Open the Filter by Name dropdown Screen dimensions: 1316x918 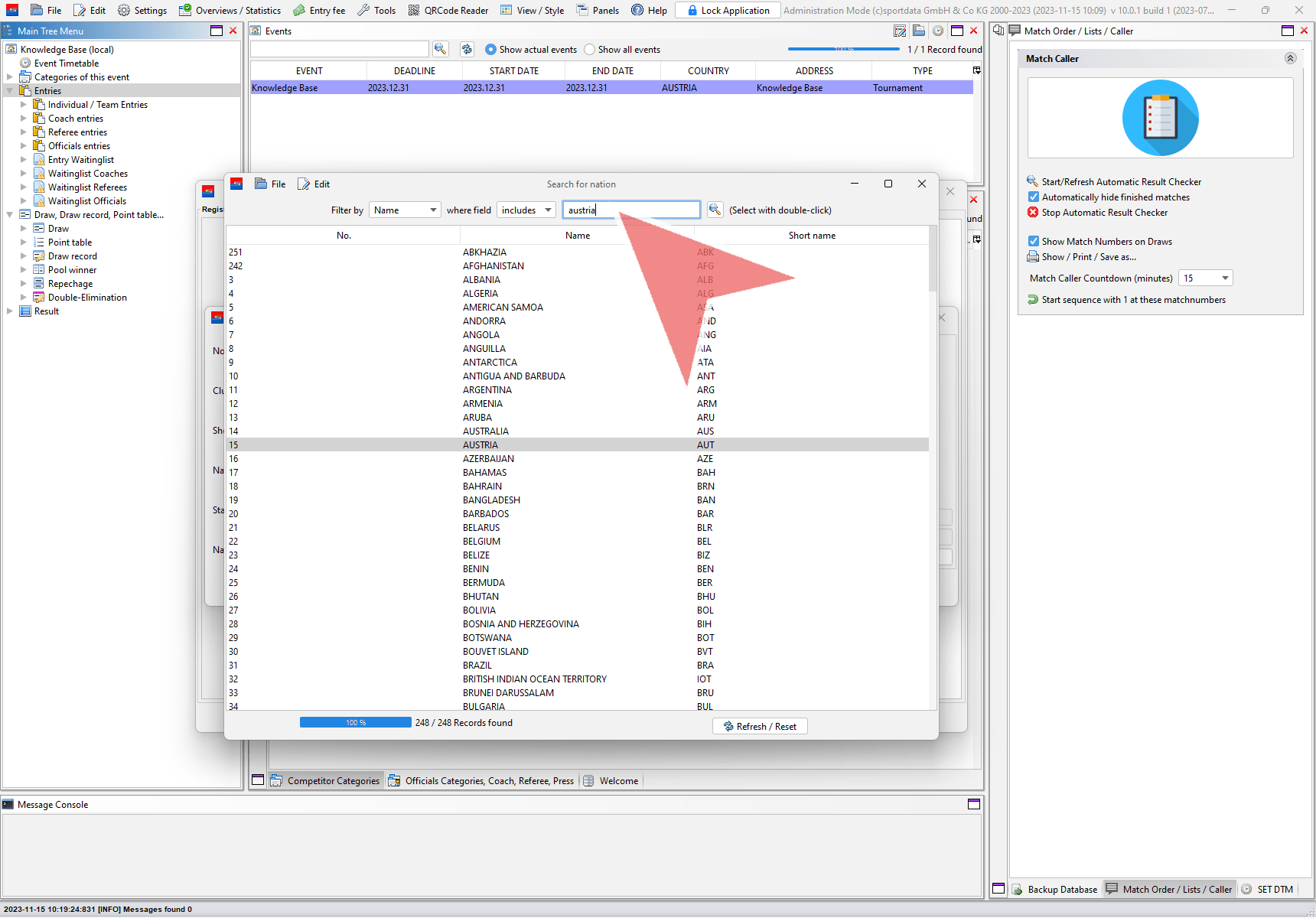pyautogui.click(x=405, y=210)
